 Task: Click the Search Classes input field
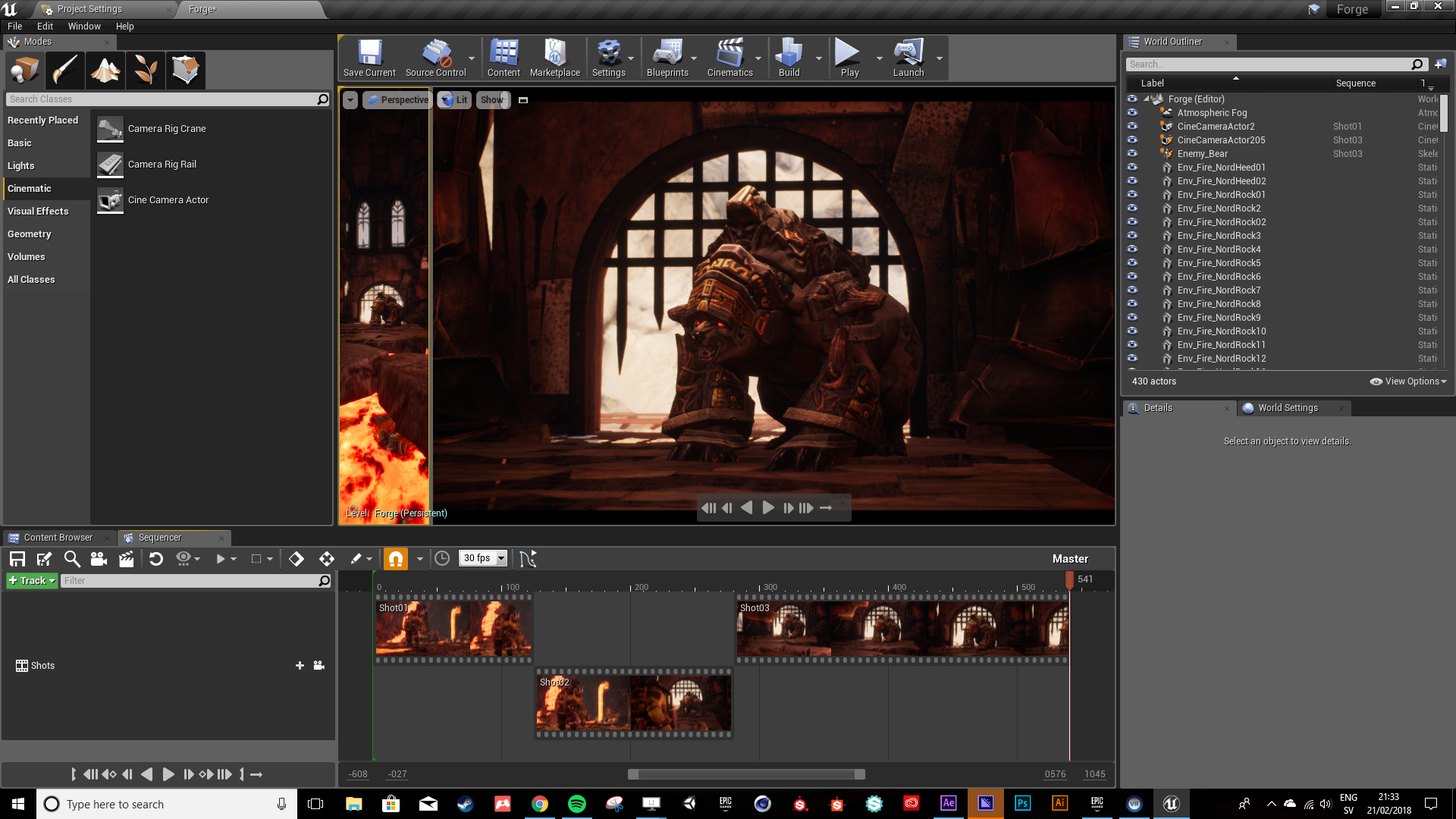coord(168,99)
